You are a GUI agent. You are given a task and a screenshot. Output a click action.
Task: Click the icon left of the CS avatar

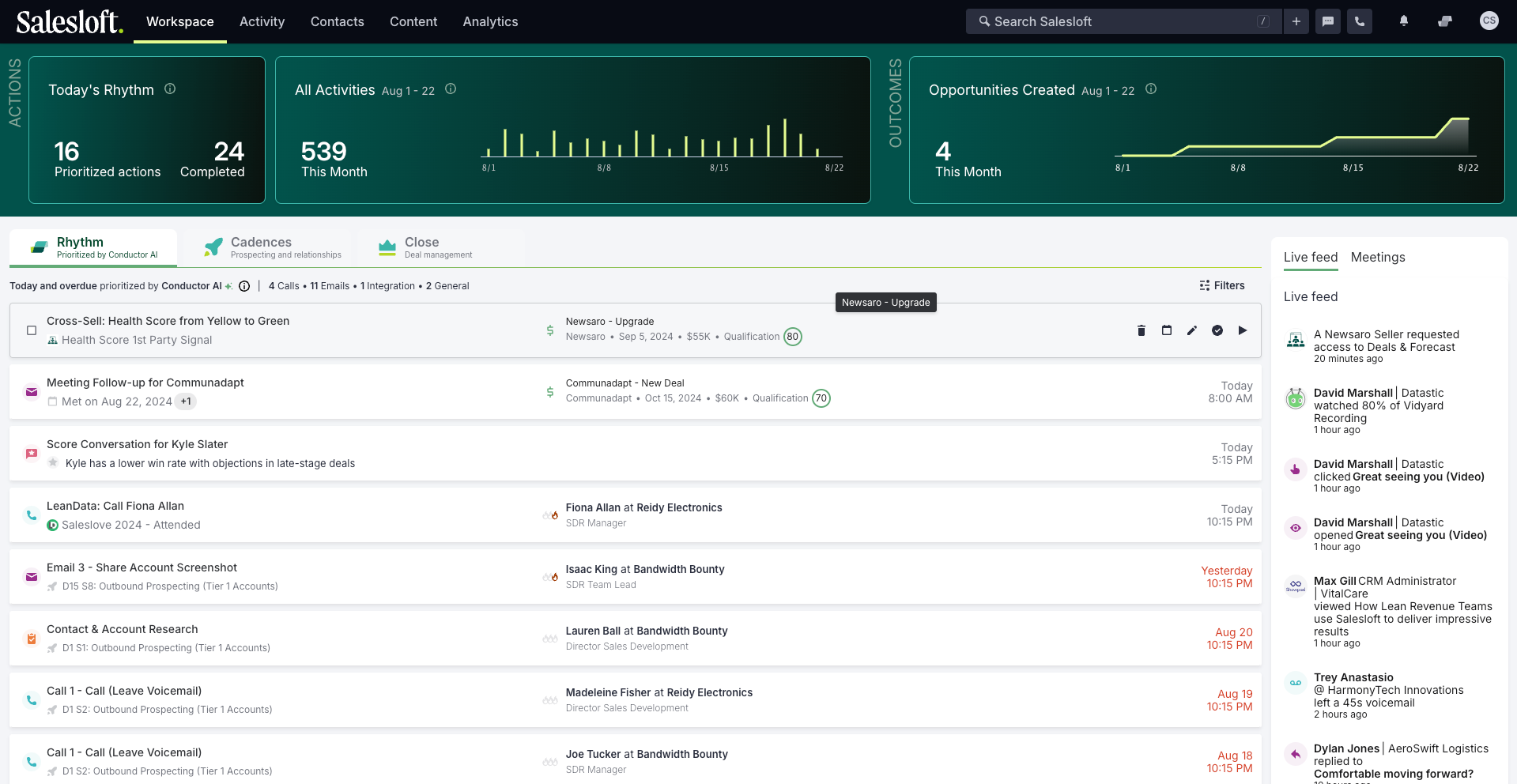[x=1445, y=21]
